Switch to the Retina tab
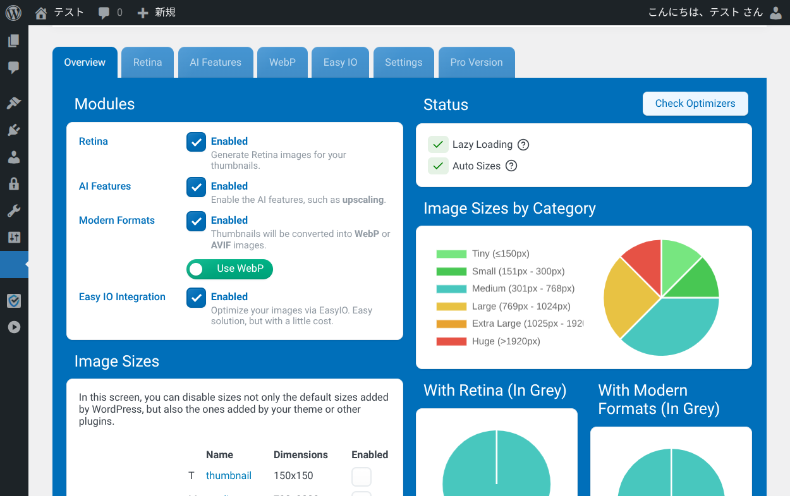The height and width of the screenshot is (496, 790). [147, 62]
